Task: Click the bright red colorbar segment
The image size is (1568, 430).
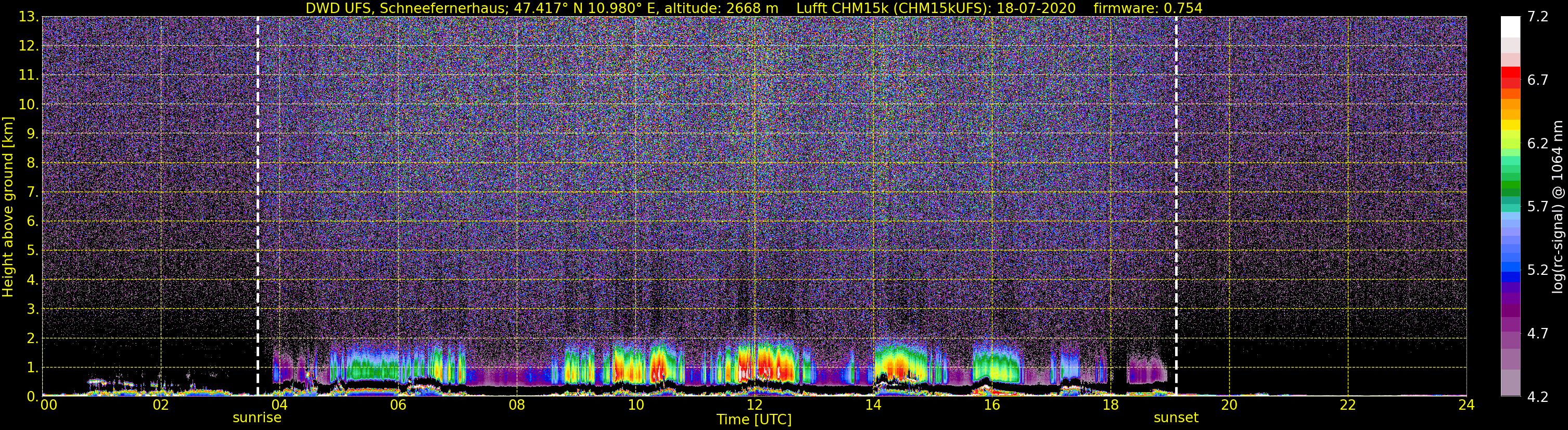Action: pos(1510,72)
